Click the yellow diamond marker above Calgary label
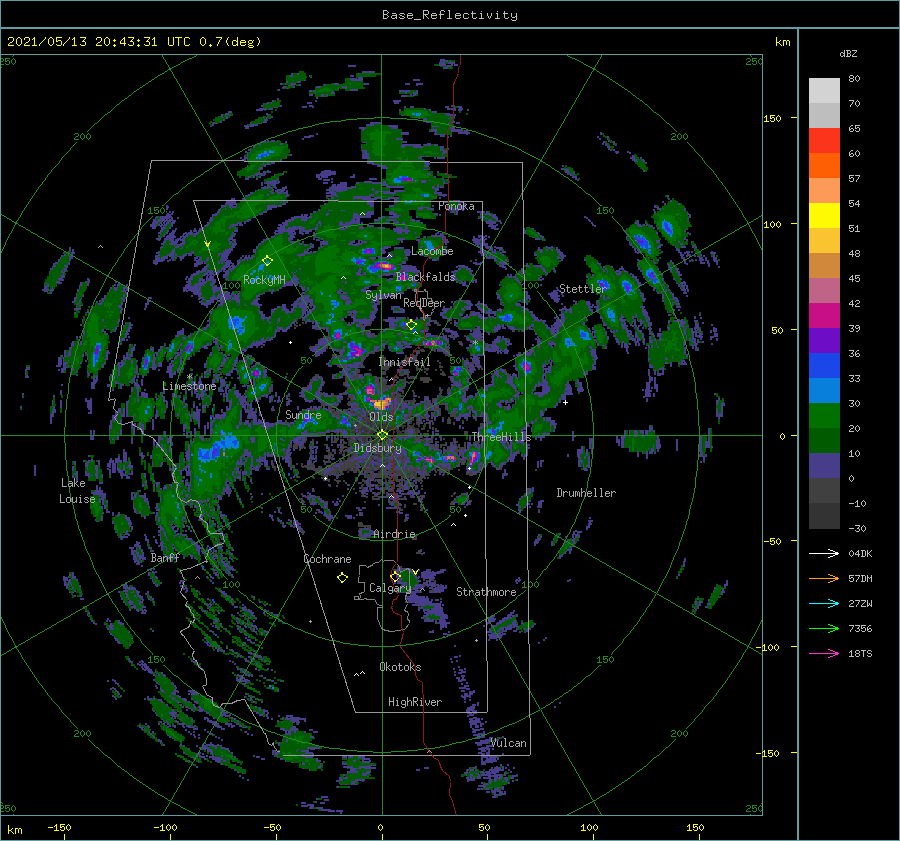Image resolution: width=900 pixels, height=841 pixels. point(395,576)
